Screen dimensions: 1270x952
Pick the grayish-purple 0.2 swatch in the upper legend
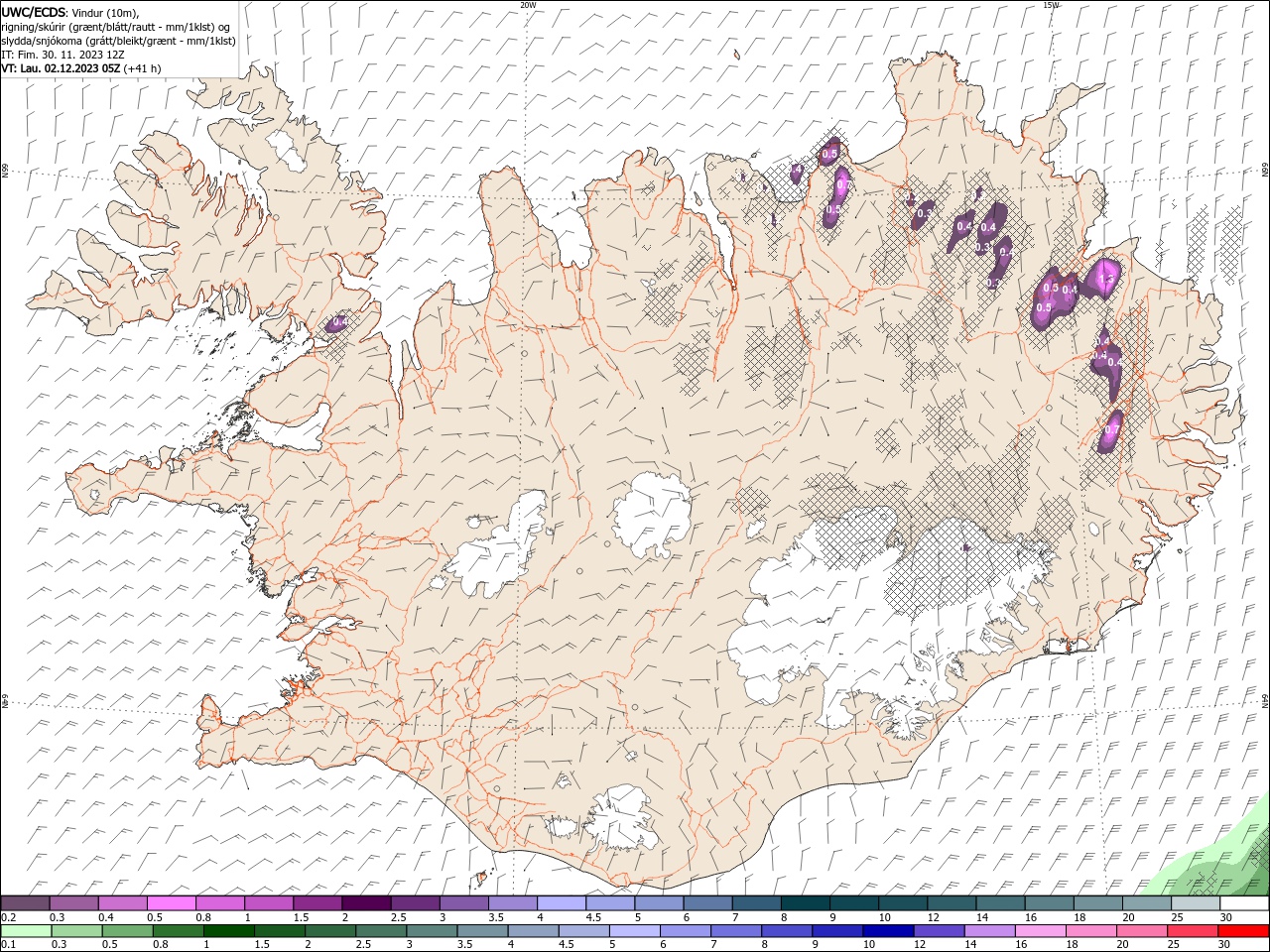[25, 903]
